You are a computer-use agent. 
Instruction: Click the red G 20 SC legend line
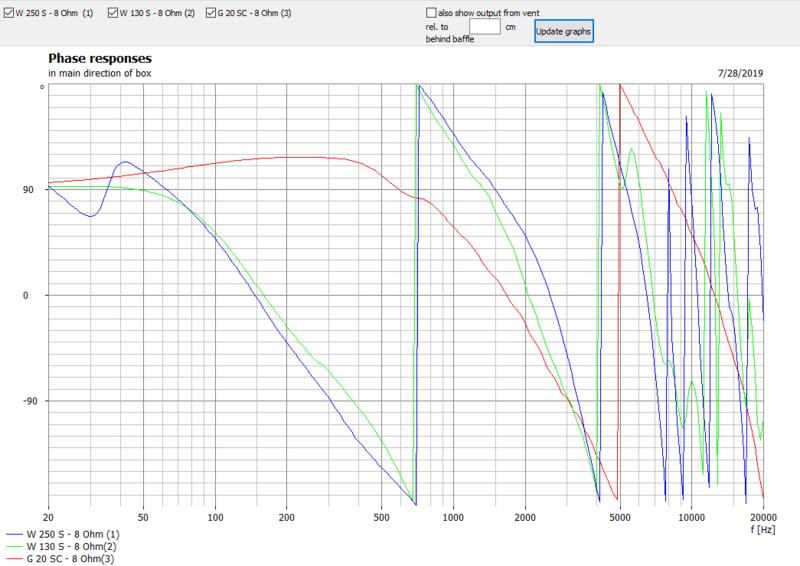(12, 558)
